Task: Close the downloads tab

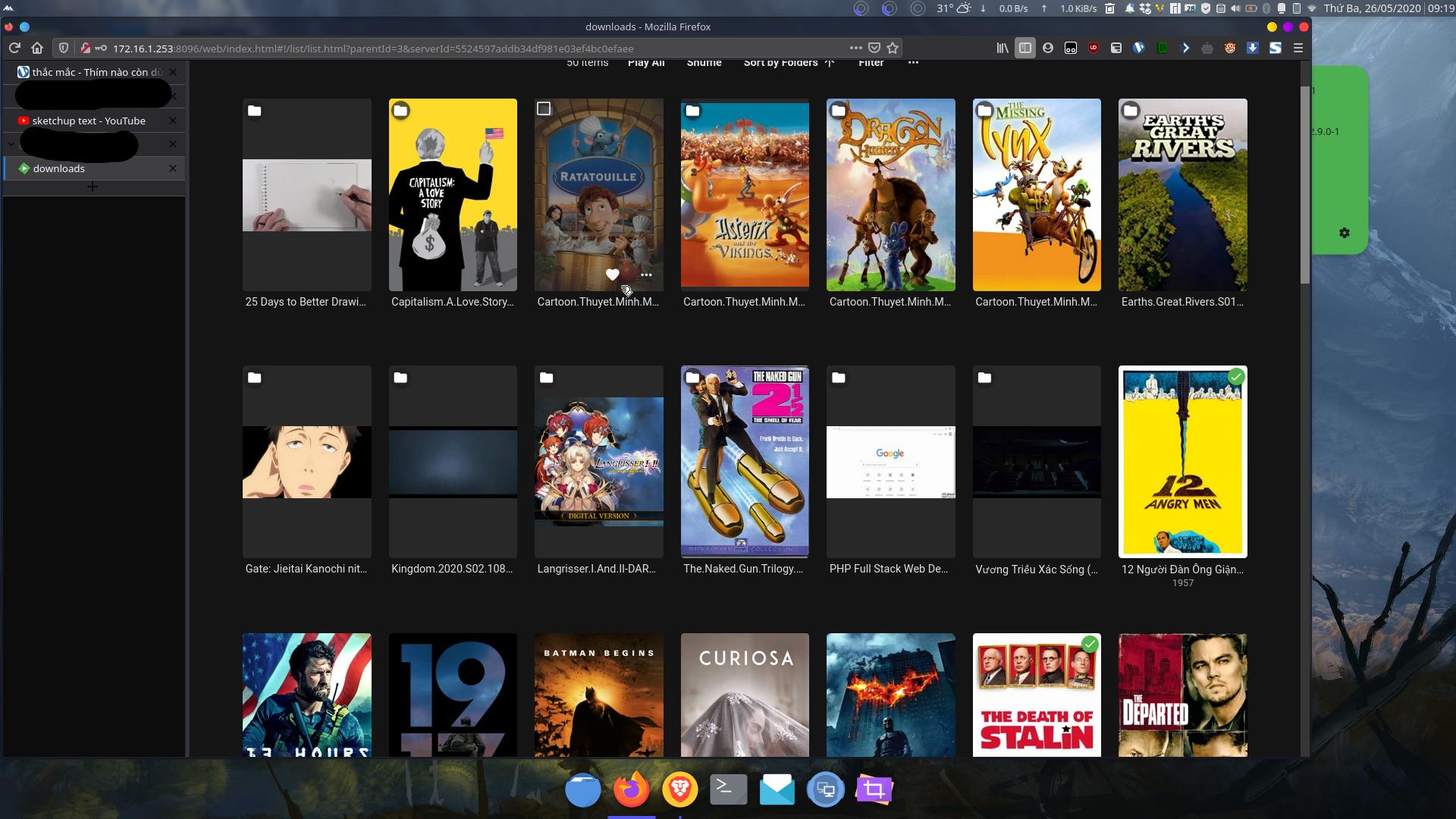Action: [173, 168]
